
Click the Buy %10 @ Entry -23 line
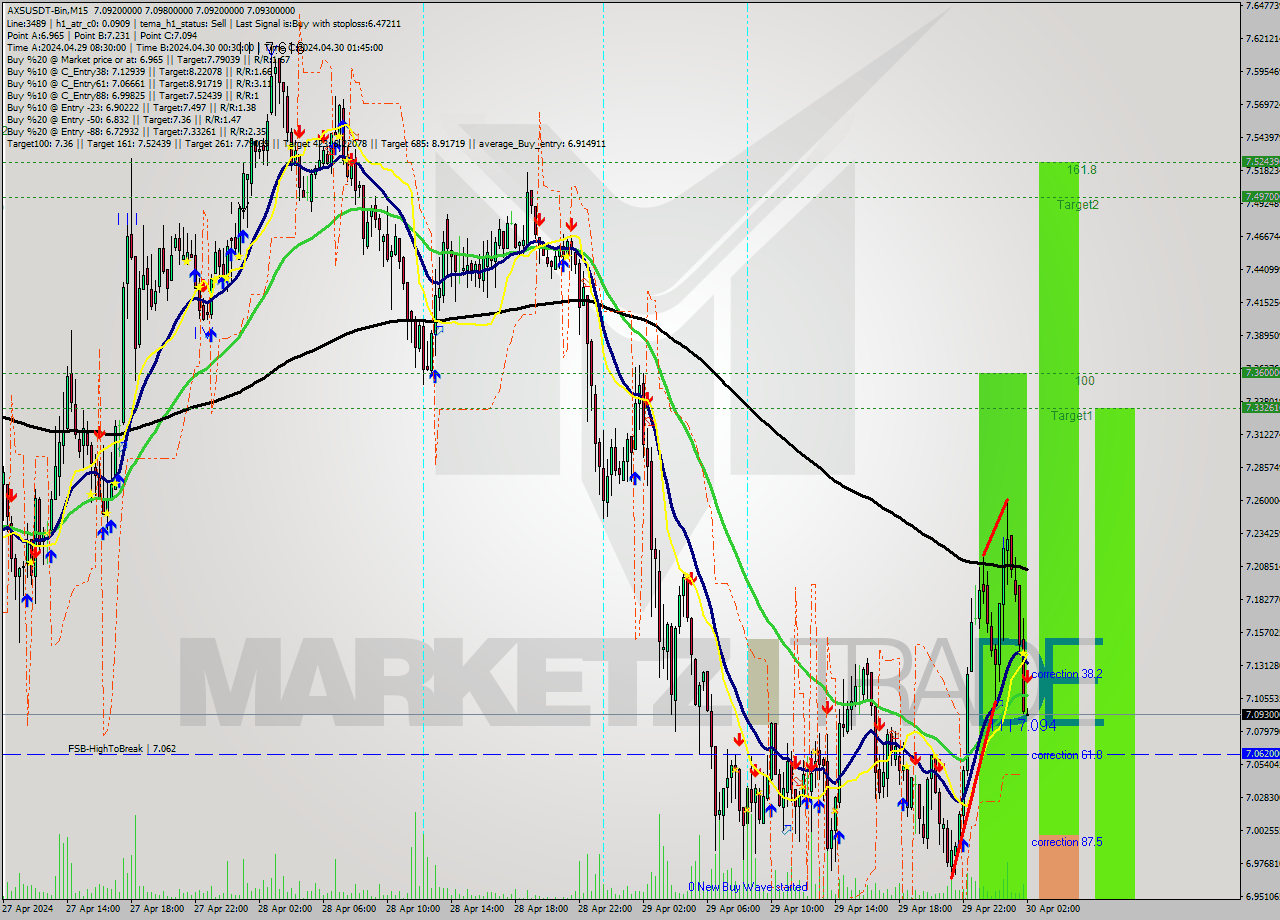click(x=131, y=108)
